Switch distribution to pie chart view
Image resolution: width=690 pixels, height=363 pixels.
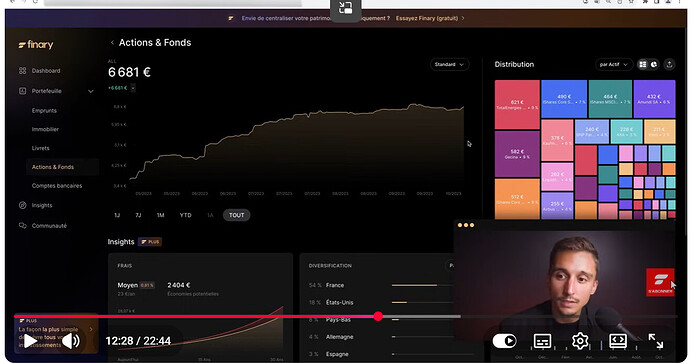pyautogui.click(x=654, y=65)
